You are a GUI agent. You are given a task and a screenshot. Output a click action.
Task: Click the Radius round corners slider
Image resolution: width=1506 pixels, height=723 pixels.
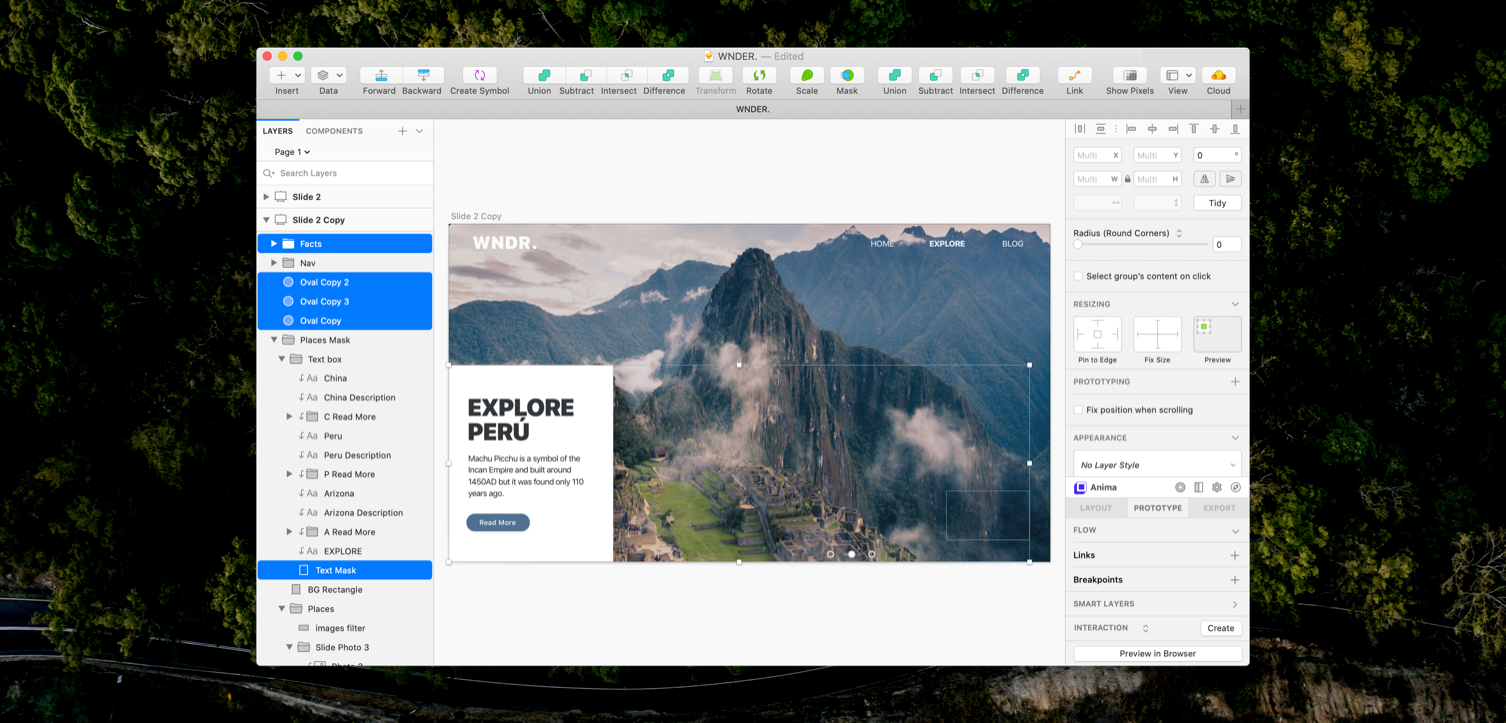tap(1140, 245)
